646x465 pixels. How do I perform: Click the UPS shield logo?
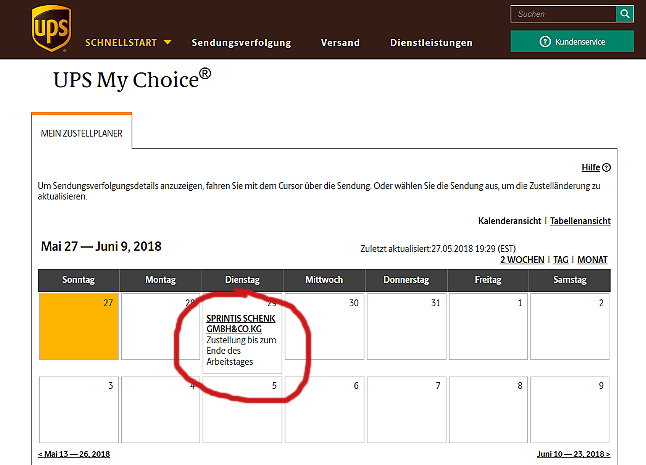pos(51,28)
